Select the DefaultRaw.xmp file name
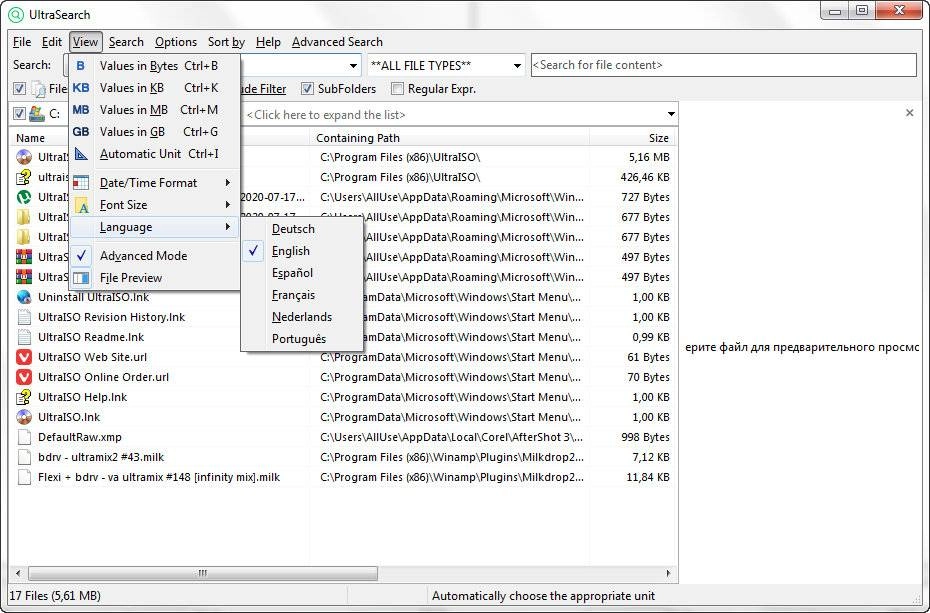The width and height of the screenshot is (930, 613). [79, 437]
